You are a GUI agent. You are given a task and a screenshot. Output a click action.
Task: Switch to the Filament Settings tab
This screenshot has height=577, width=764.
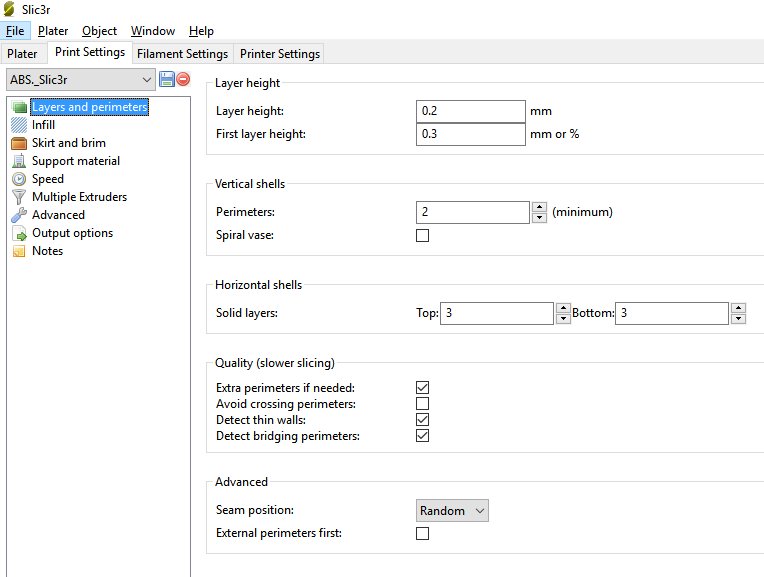[x=182, y=54]
